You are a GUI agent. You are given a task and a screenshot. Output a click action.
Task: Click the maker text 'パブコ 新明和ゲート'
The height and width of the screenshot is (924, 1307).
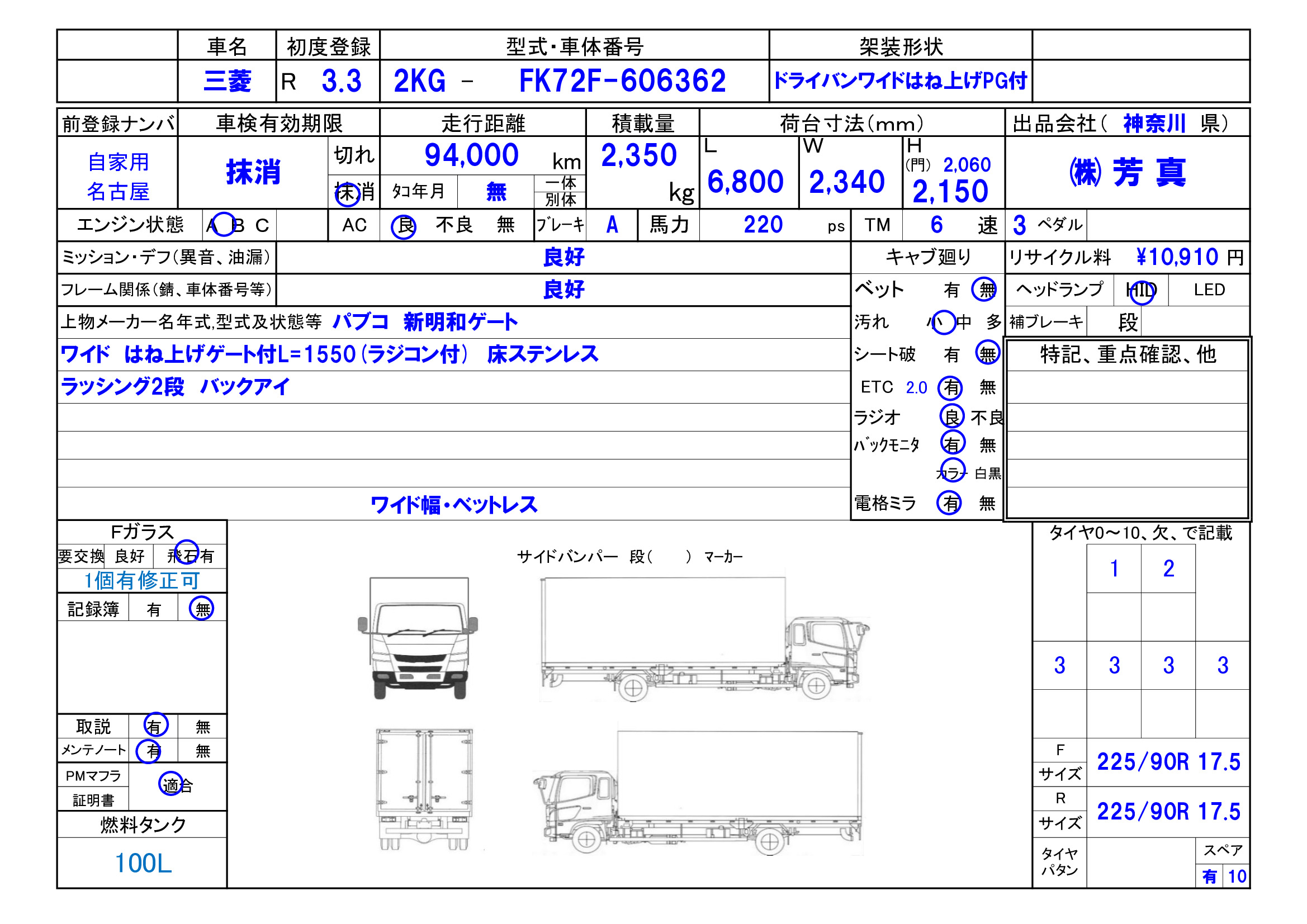[425, 322]
